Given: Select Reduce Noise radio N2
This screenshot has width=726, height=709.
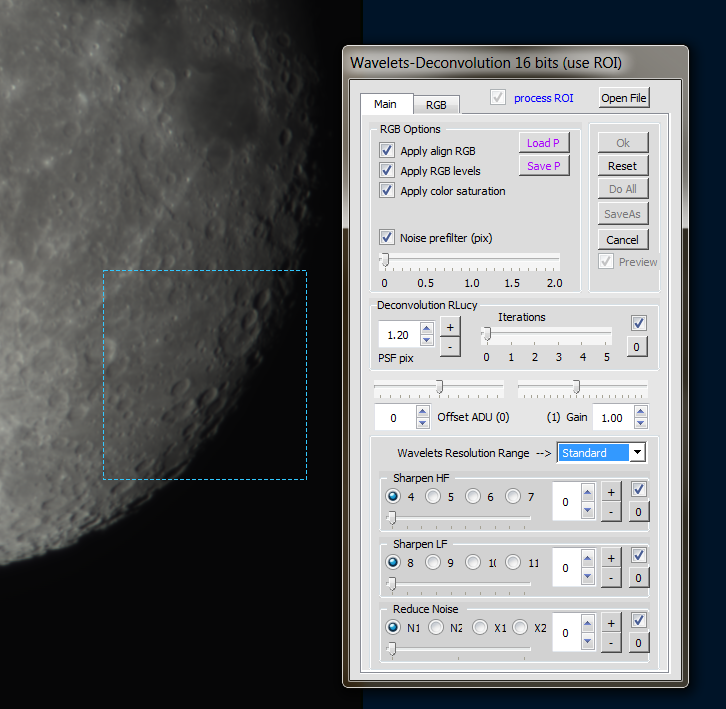Looking at the screenshot, I should point(436,627).
